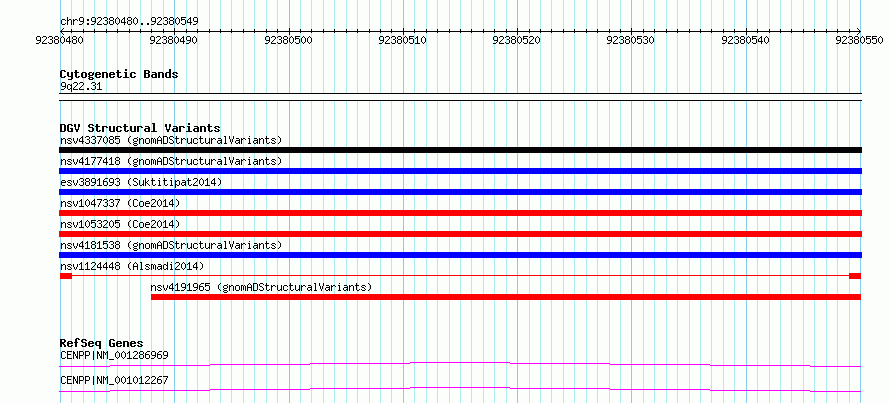Click the magenta line of CENPP|NM_001012267
This screenshot has height=403, width=890.
click(x=460, y=389)
